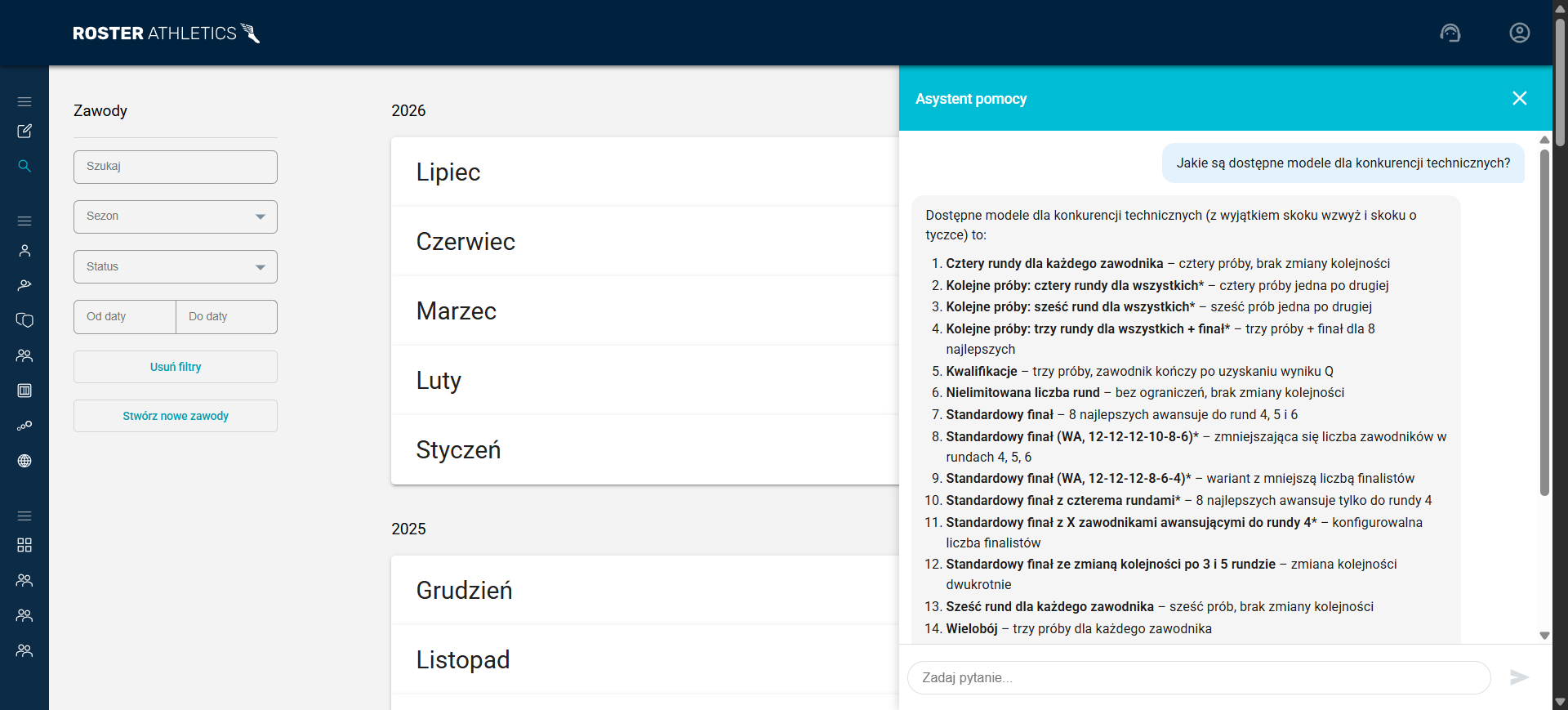Click the Usuń filtry button
Screen dimensions: 1568x710
176,367
